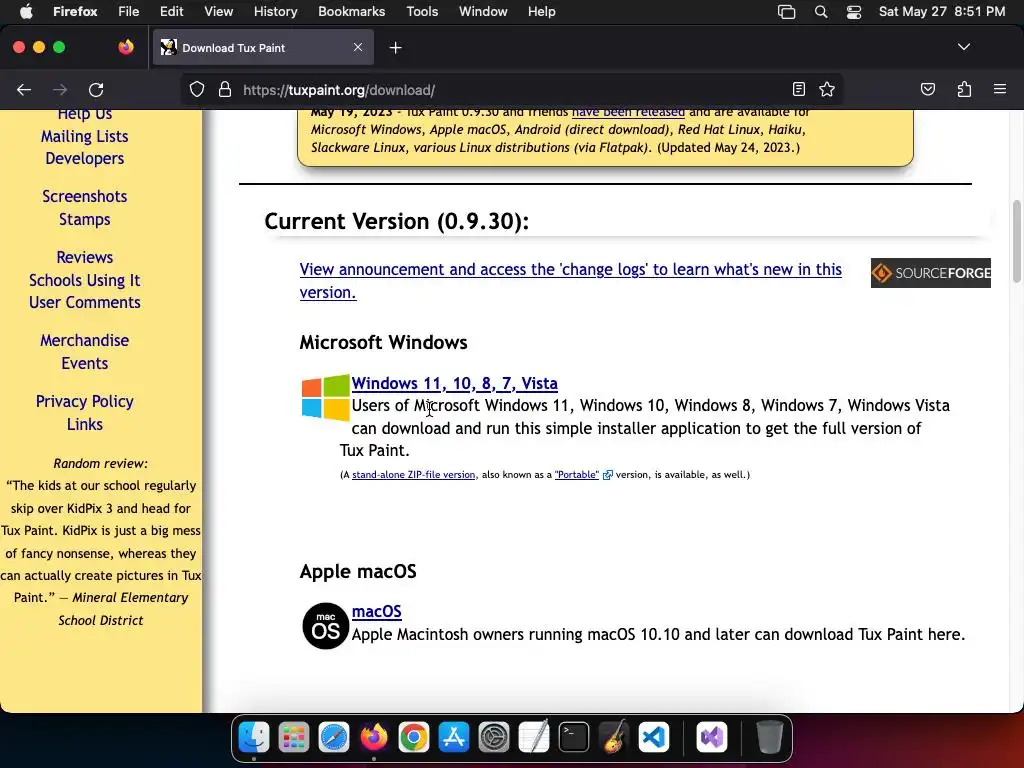This screenshot has width=1024, height=768.
Task: Bookmark this page with the star icon
Action: click(x=827, y=89)
